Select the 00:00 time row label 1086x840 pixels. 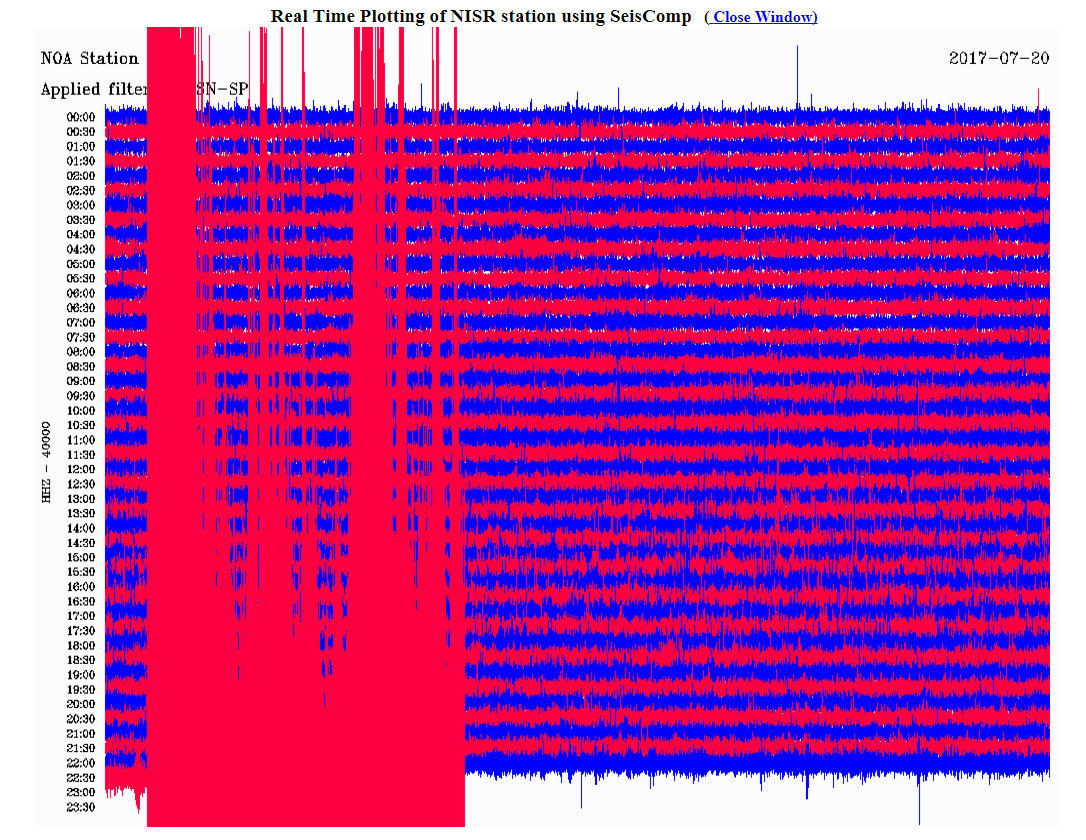click(x=81, y=117)
